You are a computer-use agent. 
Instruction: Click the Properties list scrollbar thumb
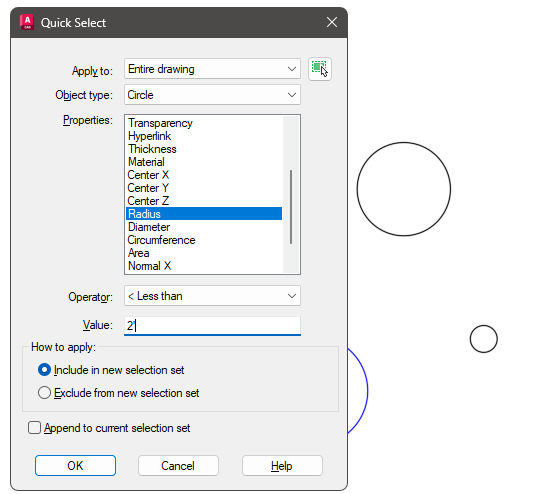tap(291, 207)
